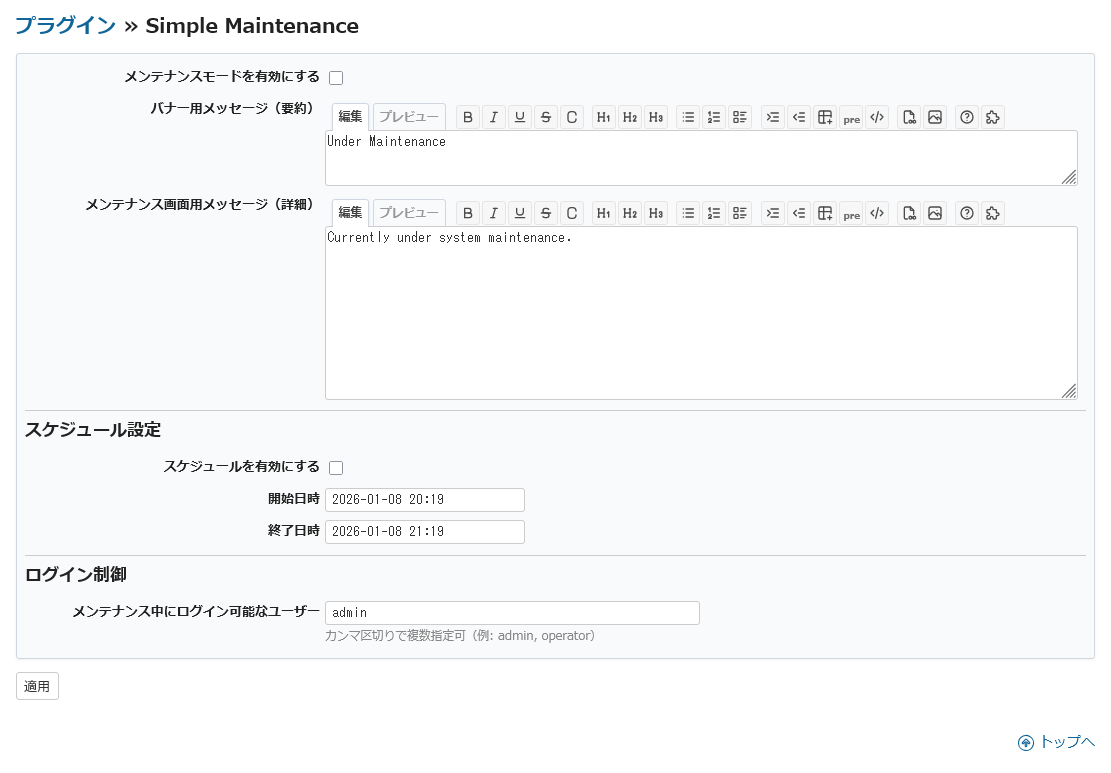Switch to プレビュー tab for banner message
1111x773 pixels.
pyautogui.click(x=409, y=117)
